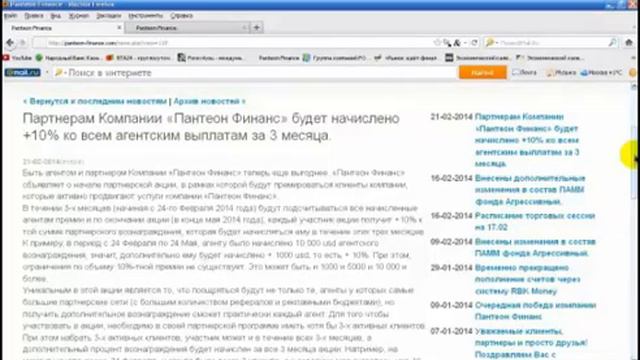Click the Почта item in the Mail.ru toolbar

coord(524,72)
